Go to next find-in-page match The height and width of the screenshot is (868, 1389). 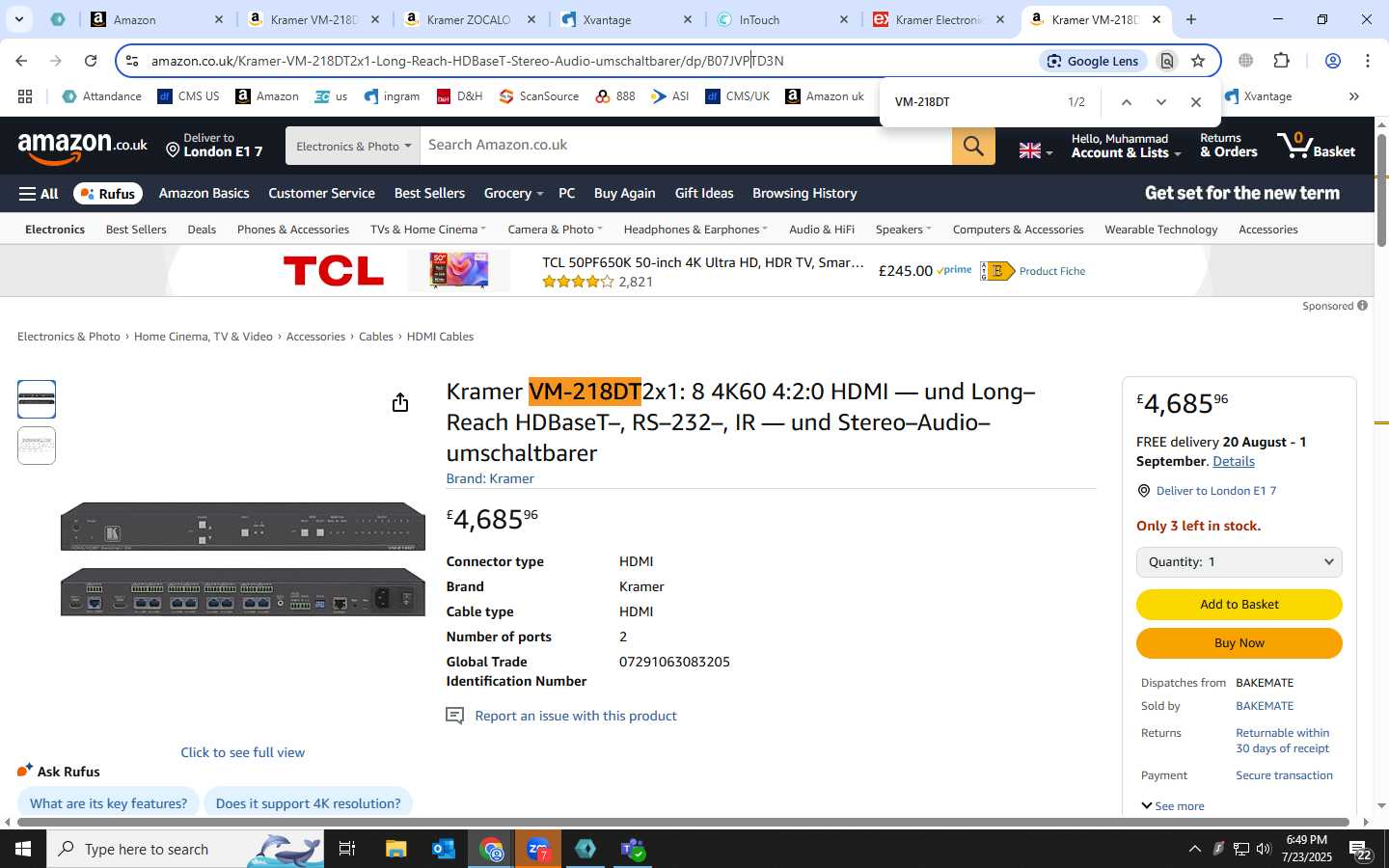click(1161, 102)
